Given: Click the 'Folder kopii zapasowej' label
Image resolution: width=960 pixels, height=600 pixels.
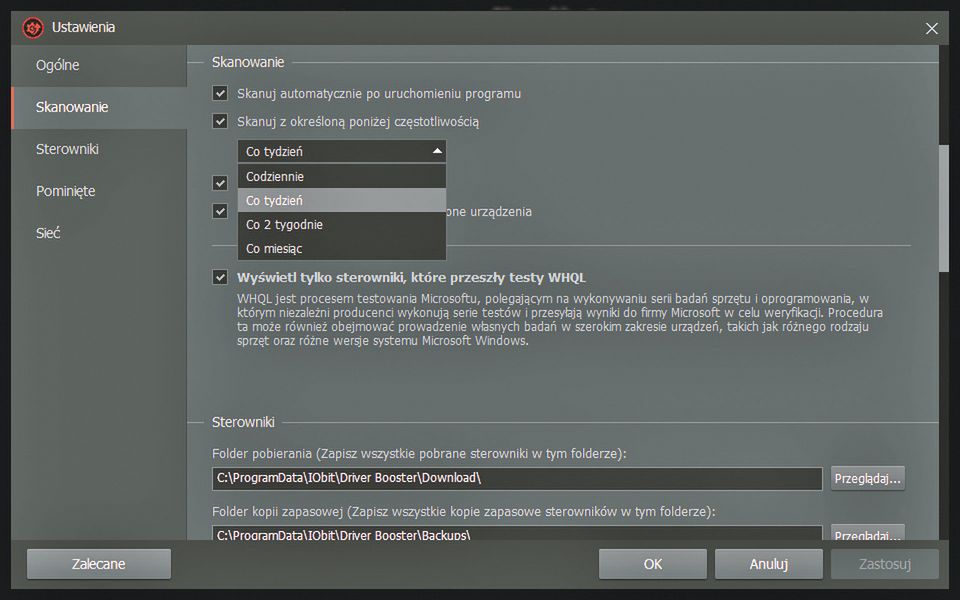Looking at the screenshot, I should click(463, 511).
